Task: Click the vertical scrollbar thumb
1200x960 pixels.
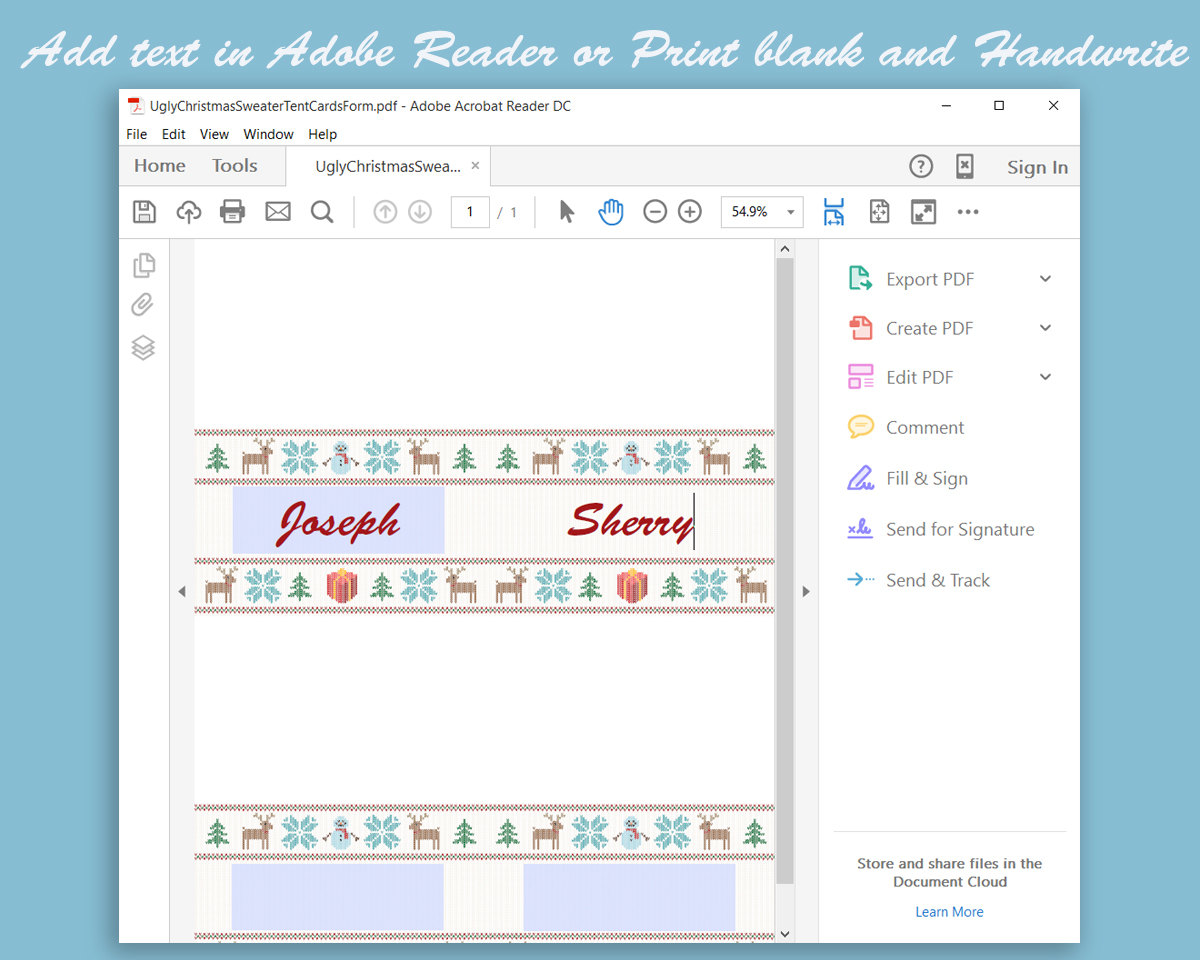Action: (x=785, y=572)
